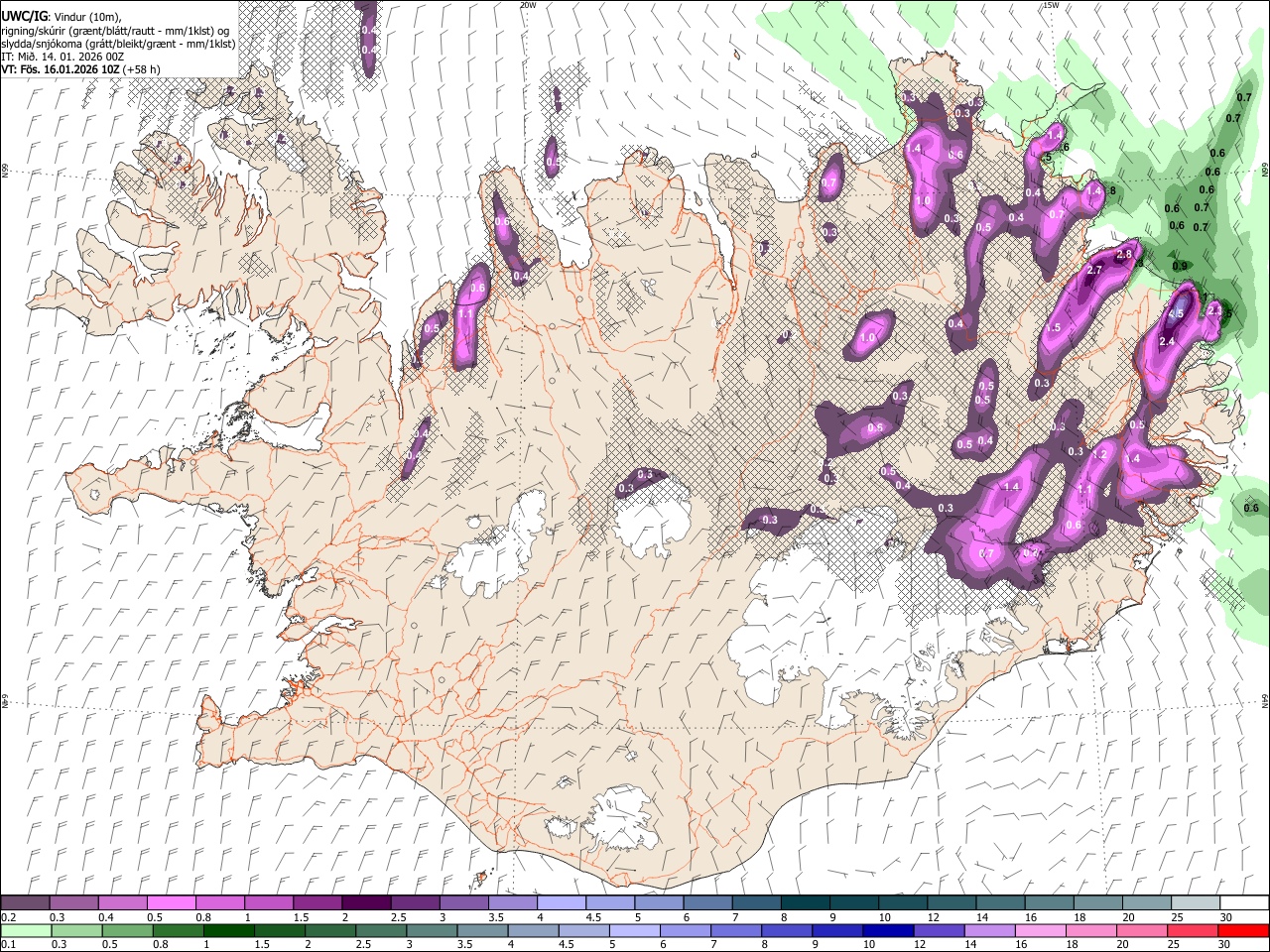Click the bright red bottom-row swatch labeled 30

click(x=1243, y=930)
